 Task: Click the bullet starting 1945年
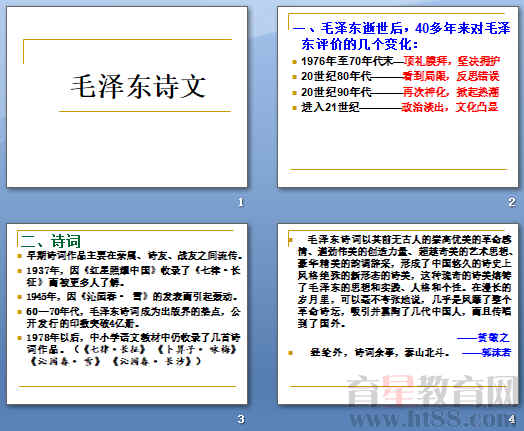(132, 296)
